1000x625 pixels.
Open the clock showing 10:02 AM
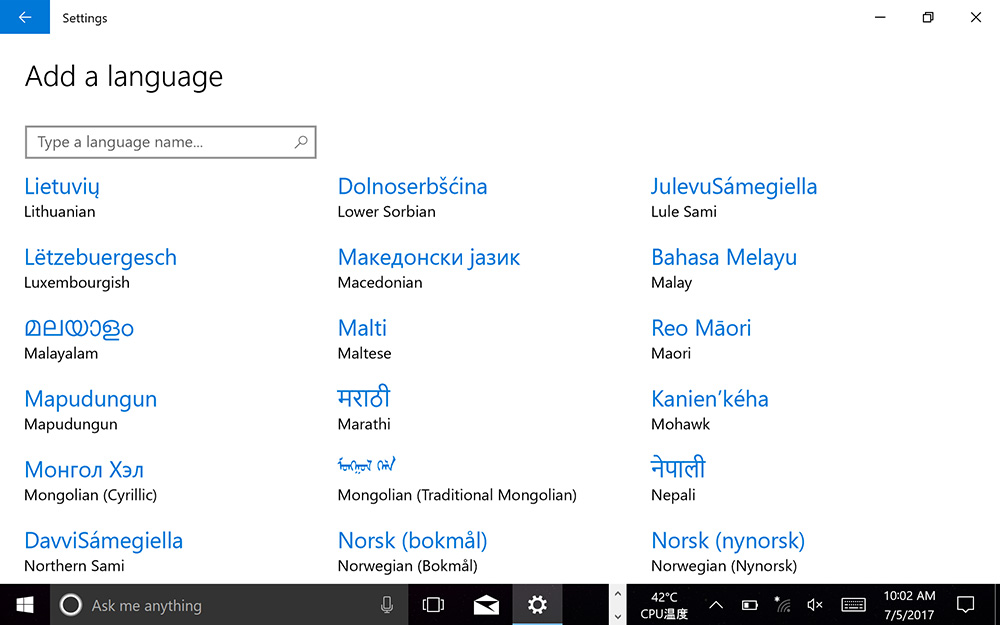point(909,605)
